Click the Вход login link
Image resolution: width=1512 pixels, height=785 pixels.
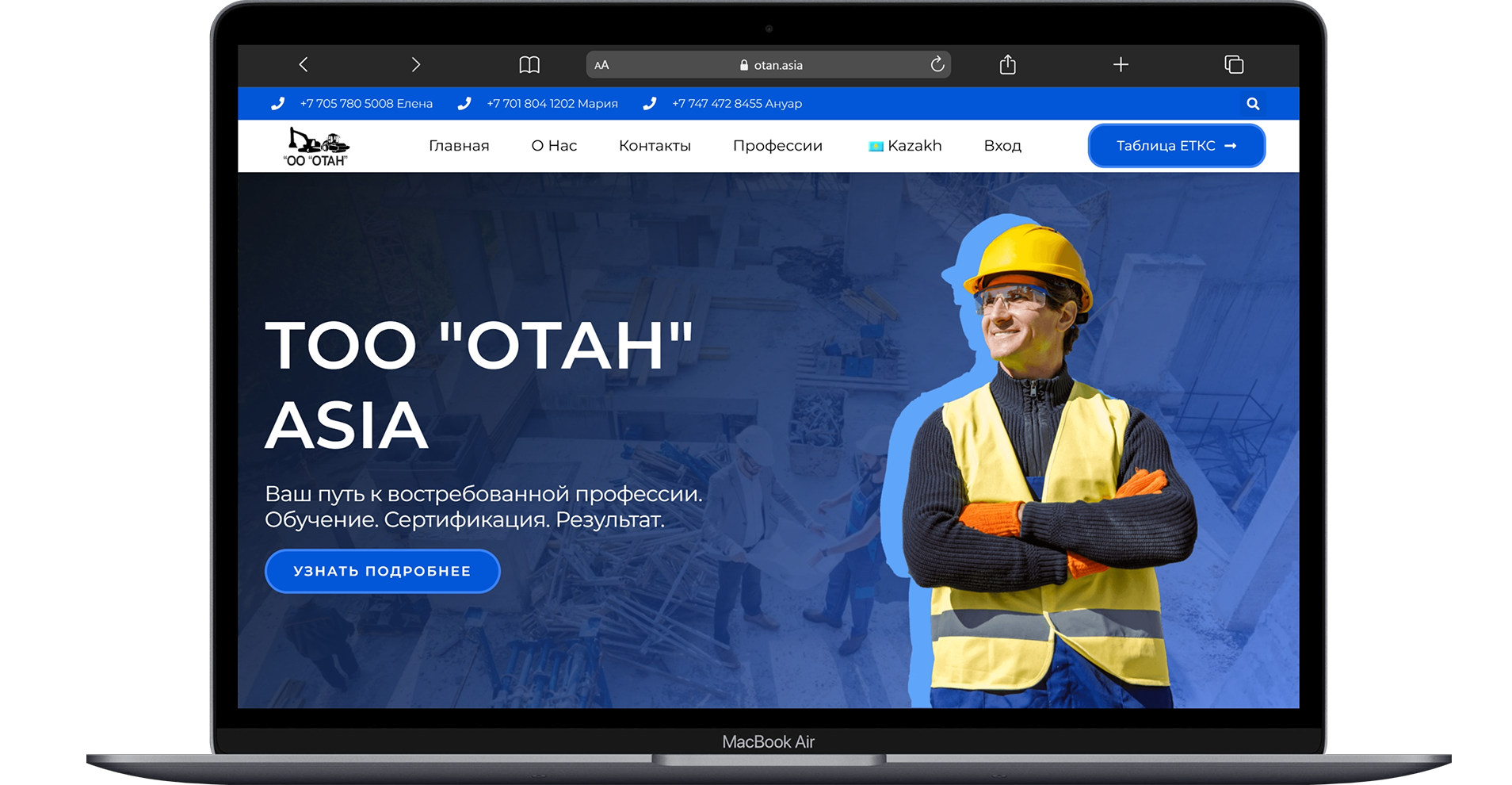pyautogui.click(x=1002, y=146)
